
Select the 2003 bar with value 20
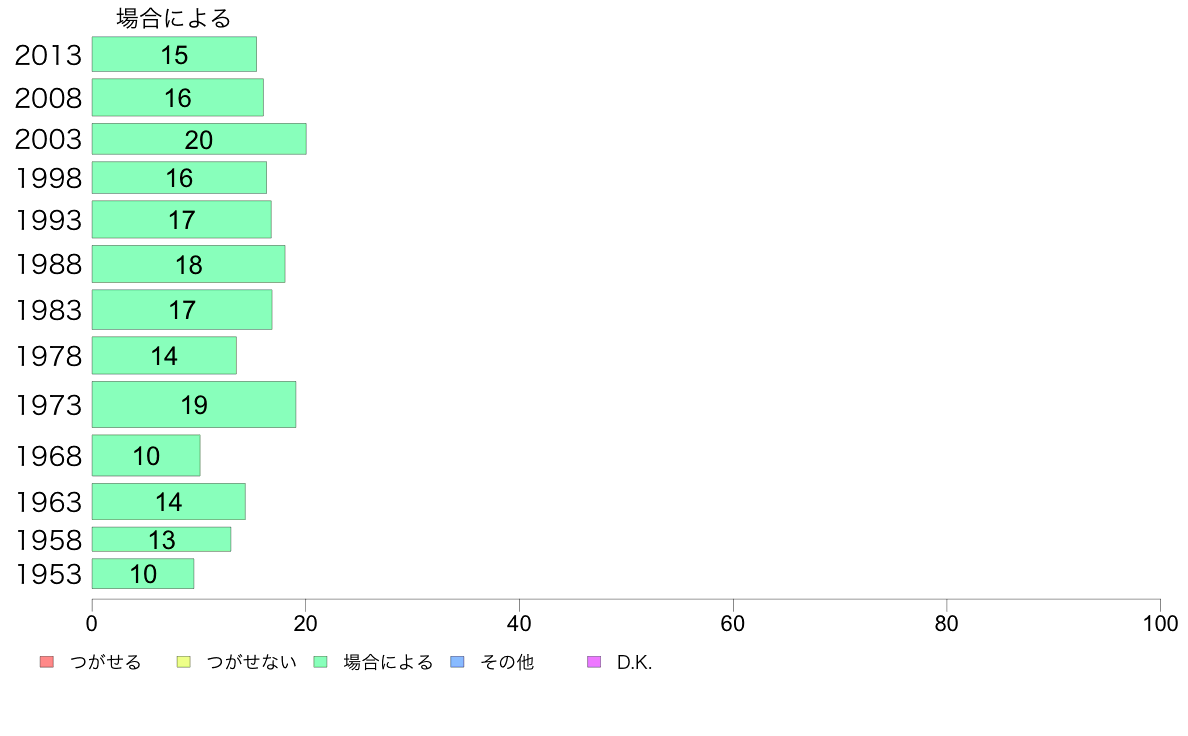click(x=199, y=139)
